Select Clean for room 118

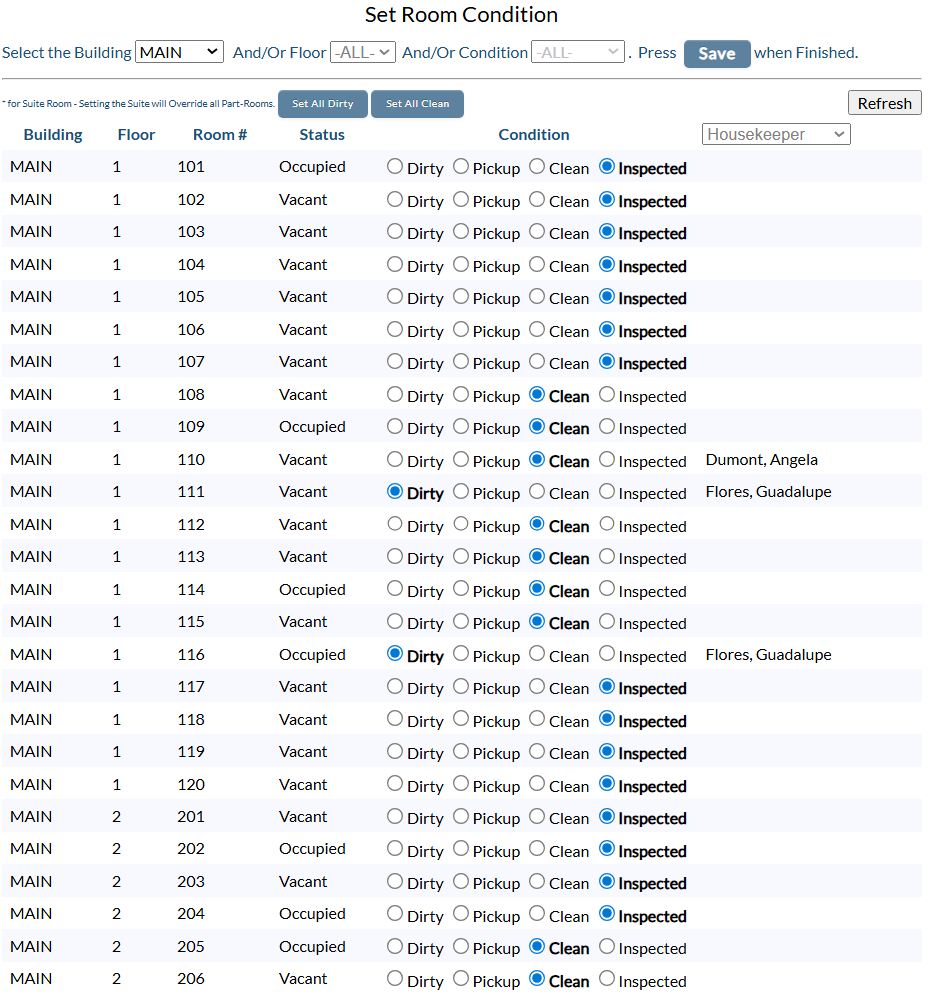point(537,720)
